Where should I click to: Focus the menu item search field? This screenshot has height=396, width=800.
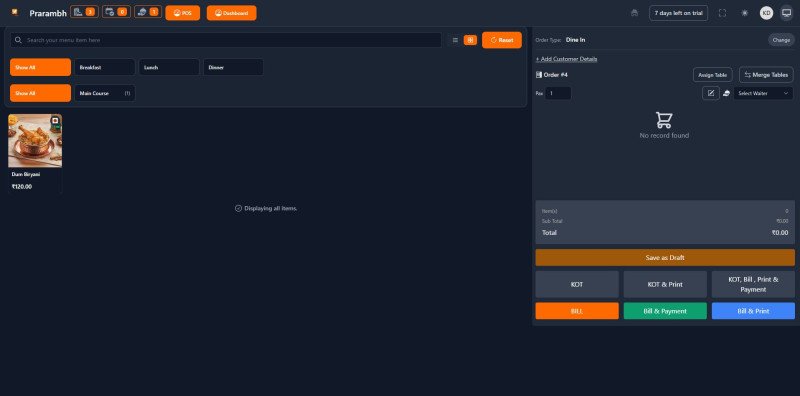point(226,40)
